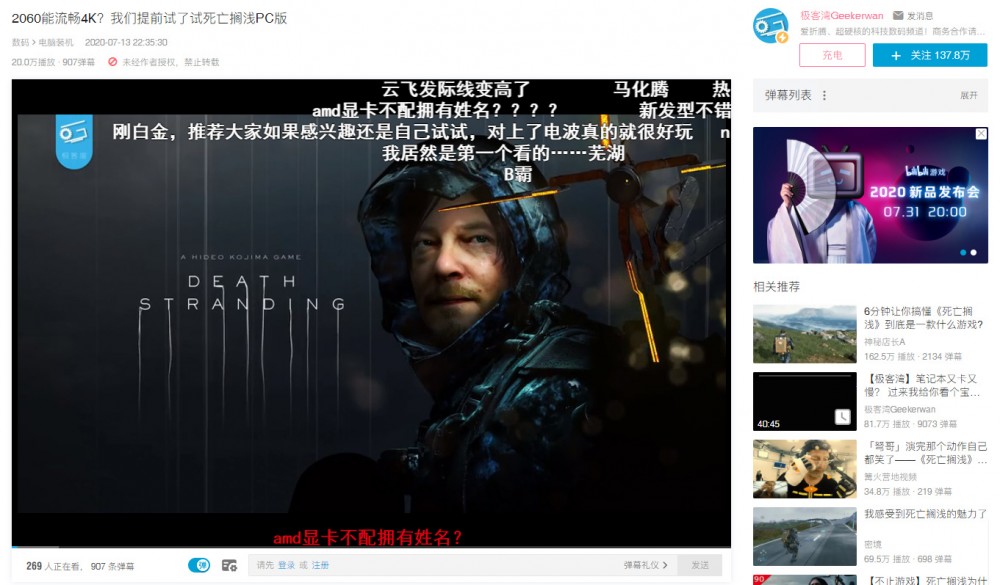Expand the danmaku list with 展开
The image size is (1000, 585).
(x=968, y=96)
